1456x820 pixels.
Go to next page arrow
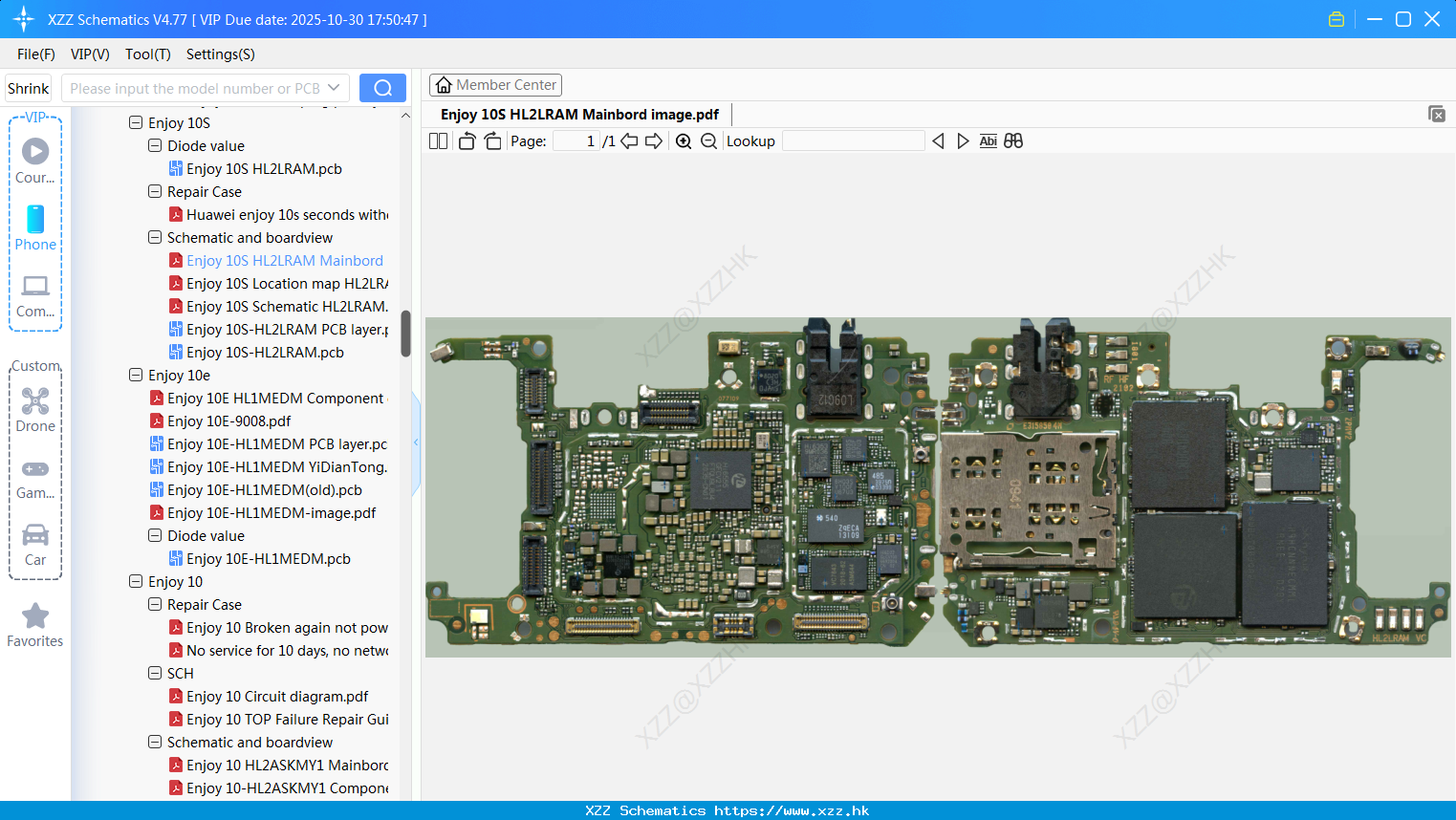[654, 140]
